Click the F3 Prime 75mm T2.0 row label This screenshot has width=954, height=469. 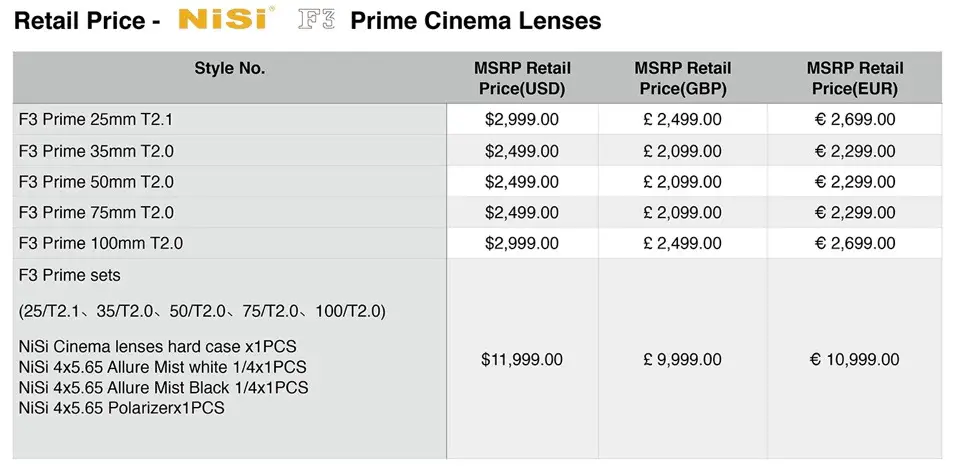coord(96,212)
